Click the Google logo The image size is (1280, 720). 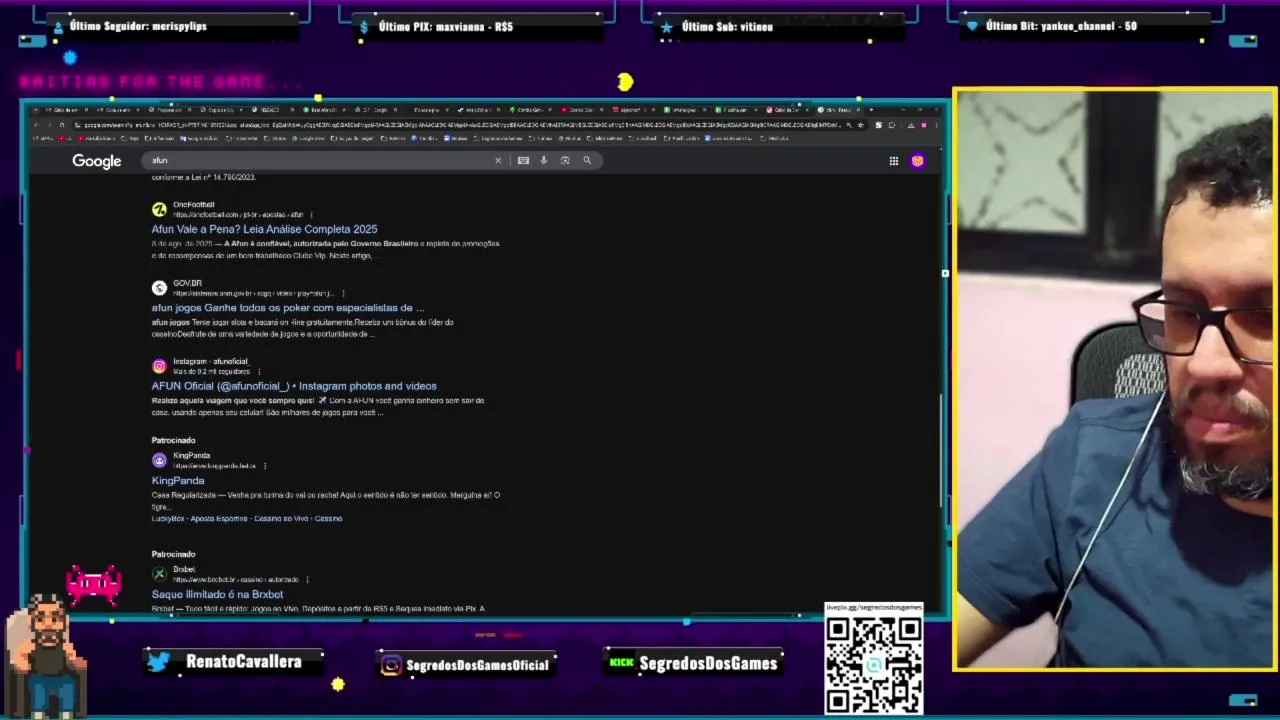pos(97,161)
